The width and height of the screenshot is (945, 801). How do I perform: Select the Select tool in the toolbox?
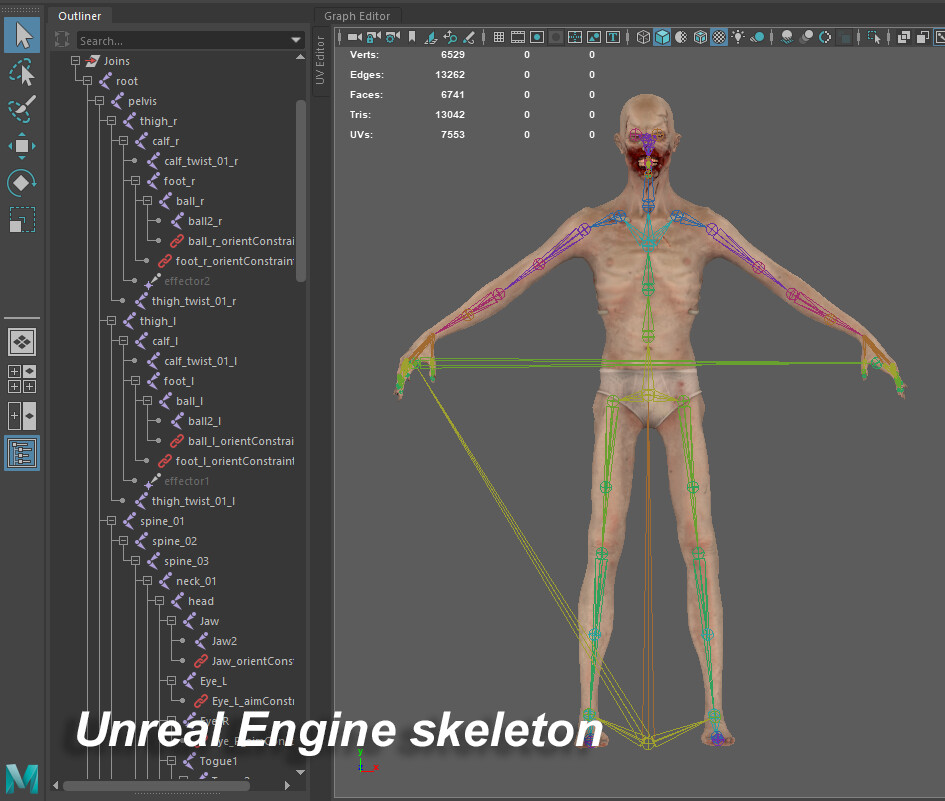(22, 35)
